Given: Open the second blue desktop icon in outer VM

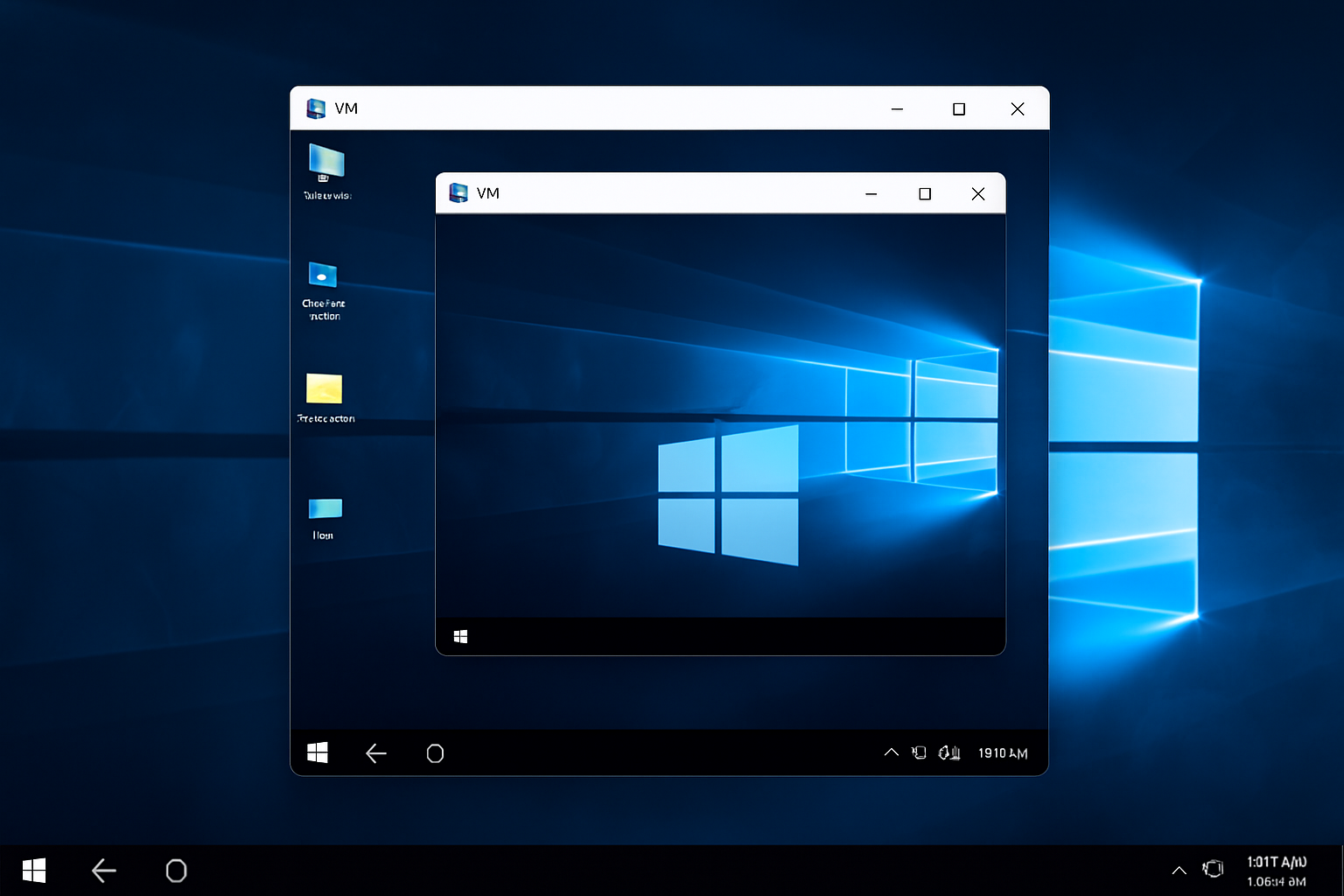Looking at the screenshot, I should click(323, 276).
